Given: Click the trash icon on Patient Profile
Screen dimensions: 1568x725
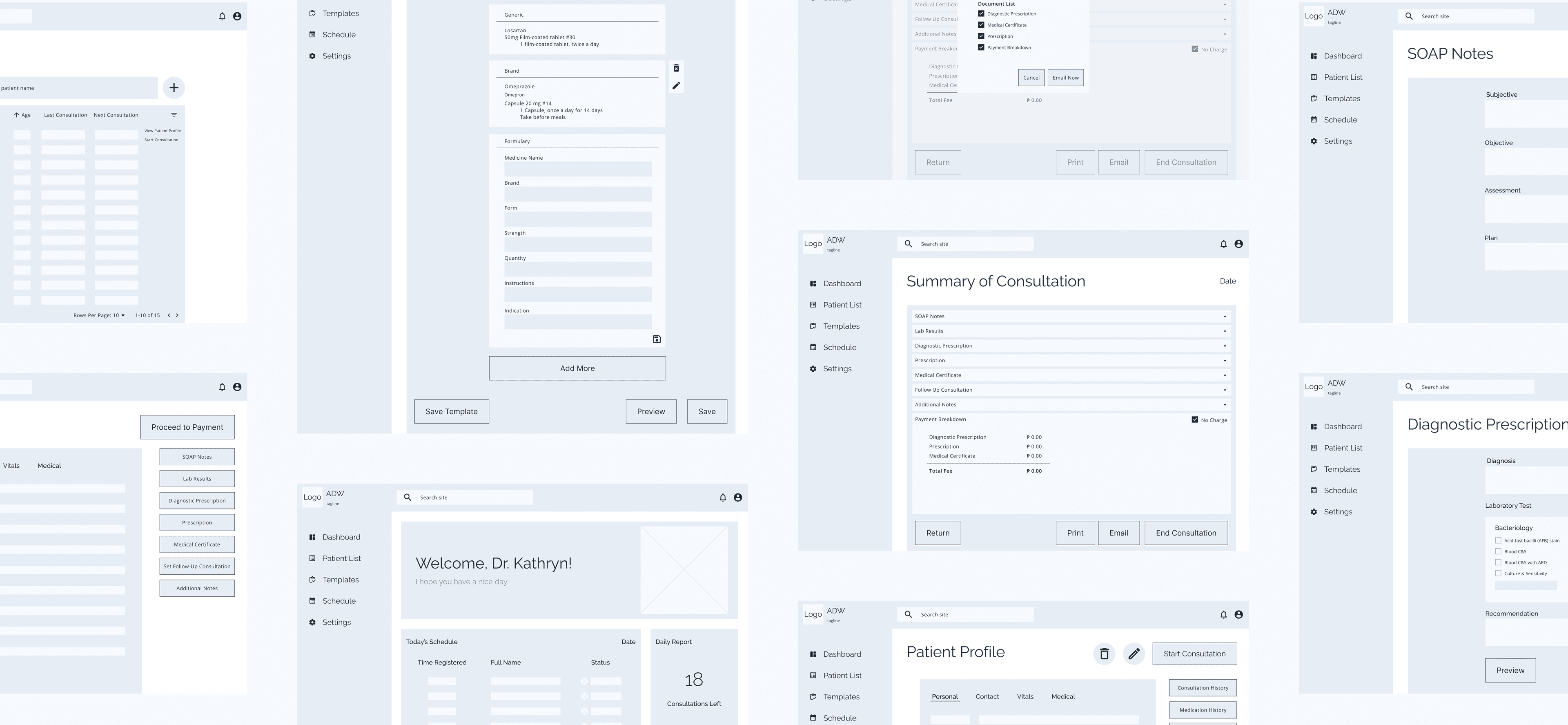Looking at the screenshot, I should (1104, 654).
